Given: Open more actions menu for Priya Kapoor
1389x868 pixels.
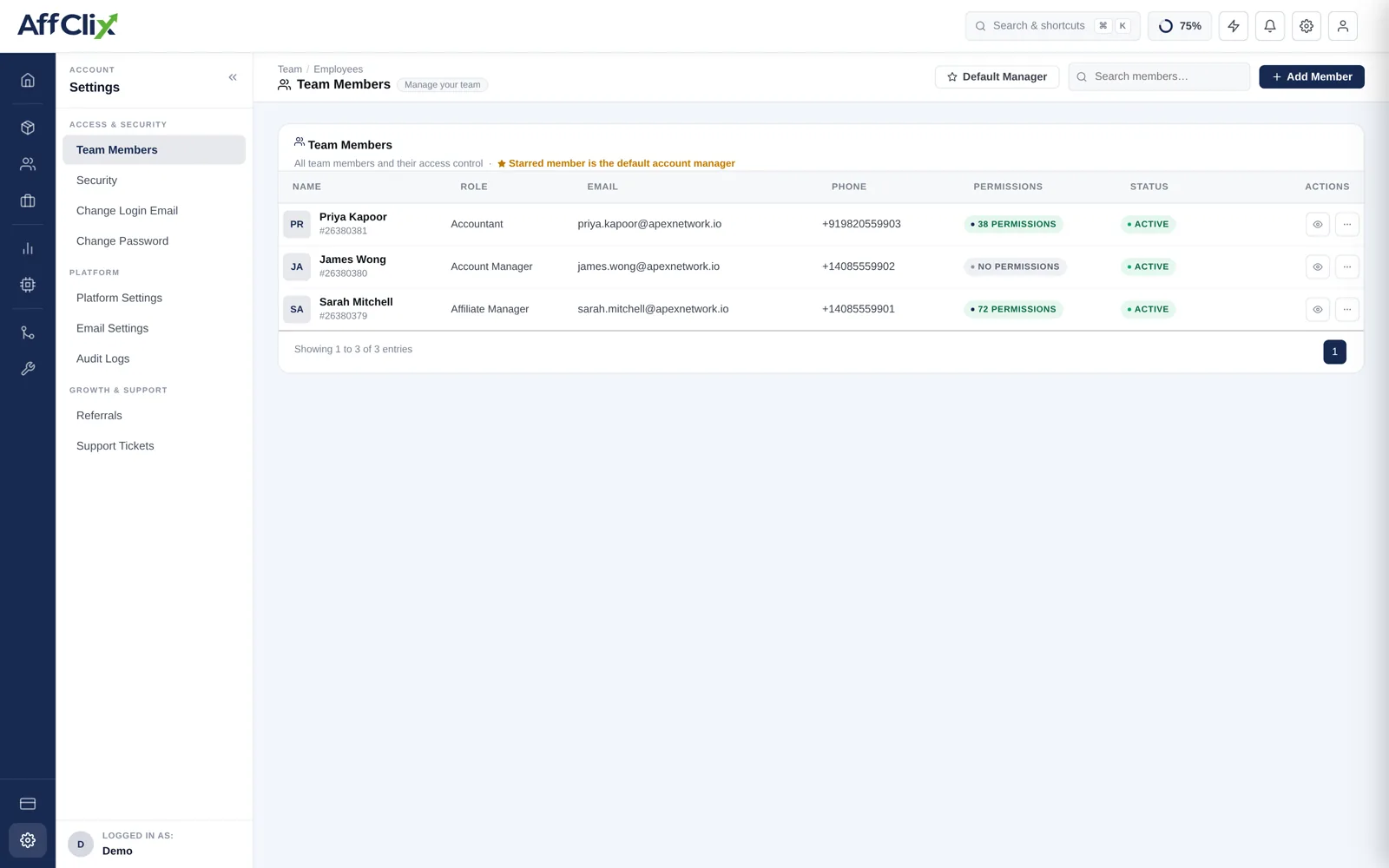Looking at the screenshot, I should [1347, 224].
